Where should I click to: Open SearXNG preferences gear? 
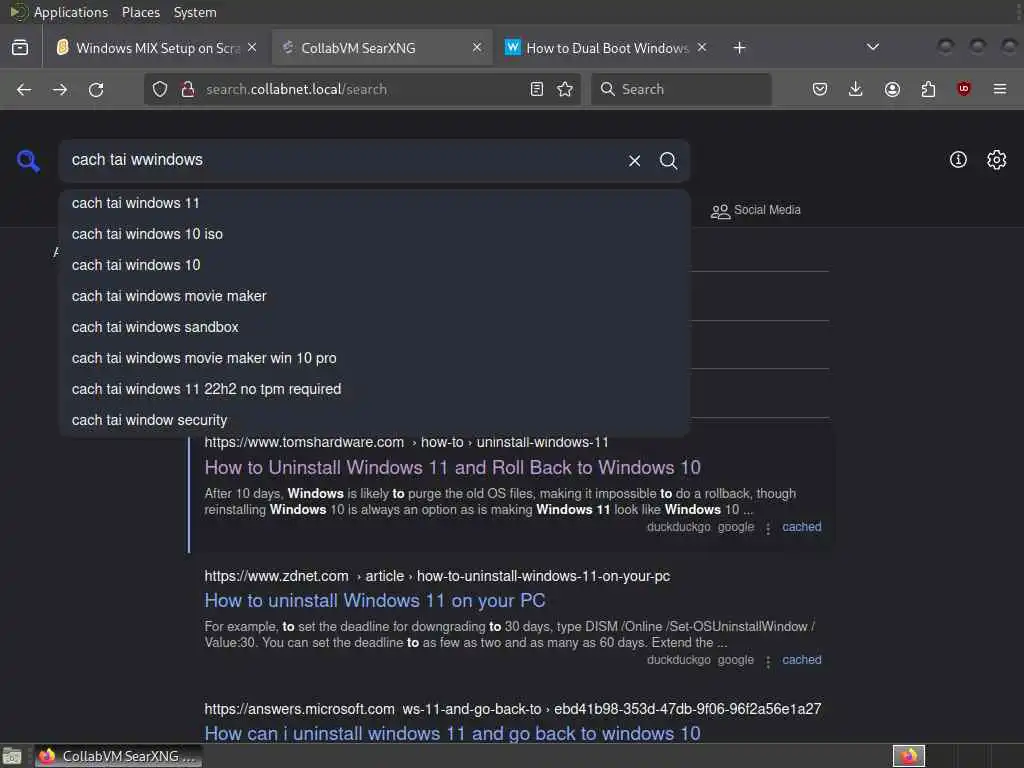pyautogui.click(x=997, y=160)
